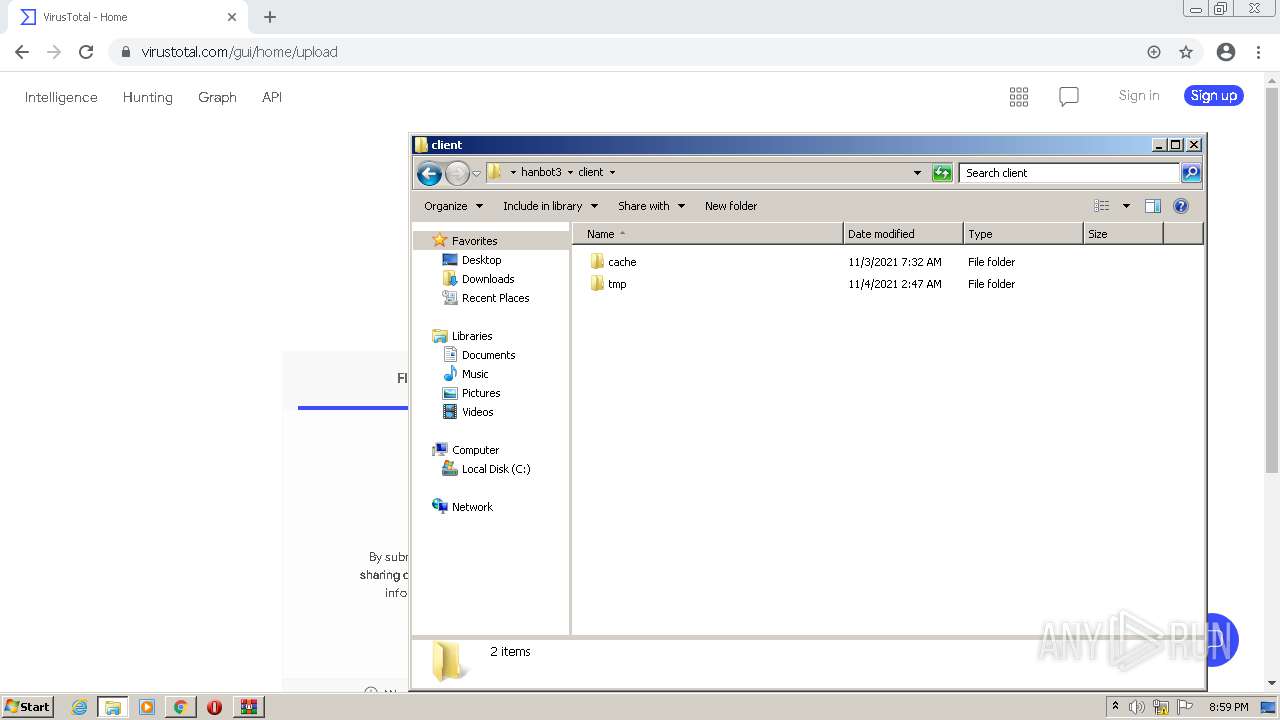Sort by Type column header

(1023, 234)
